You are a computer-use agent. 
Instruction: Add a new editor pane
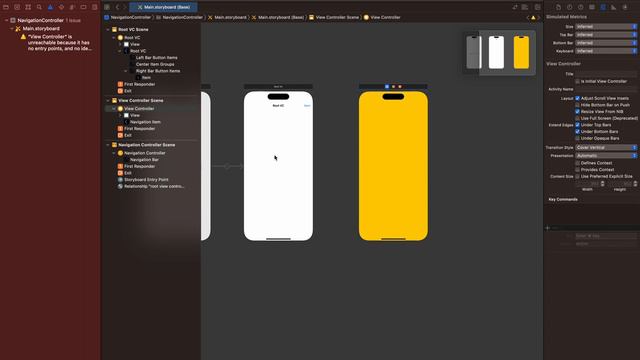coord(538,7)
